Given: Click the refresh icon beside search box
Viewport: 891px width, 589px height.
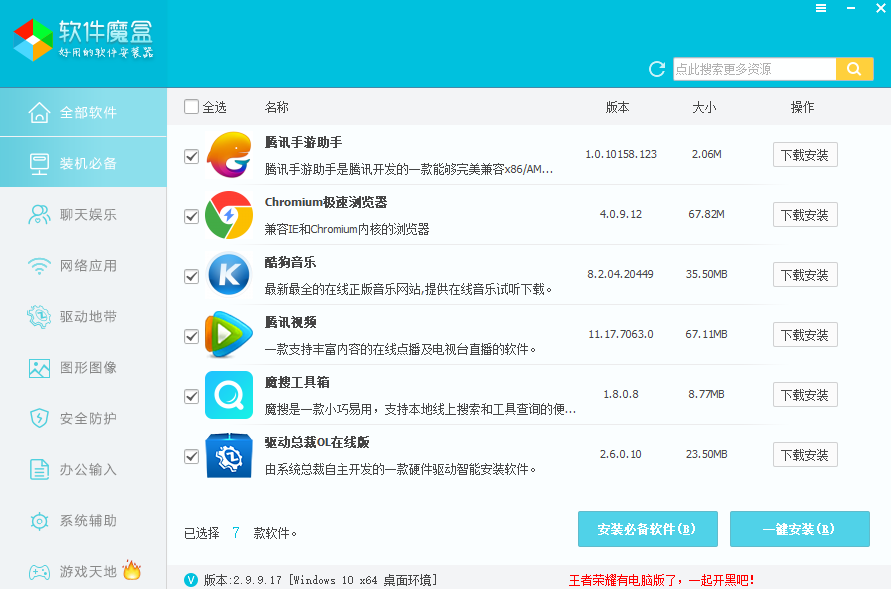Looking at the screenshot, I should (657, 69).
